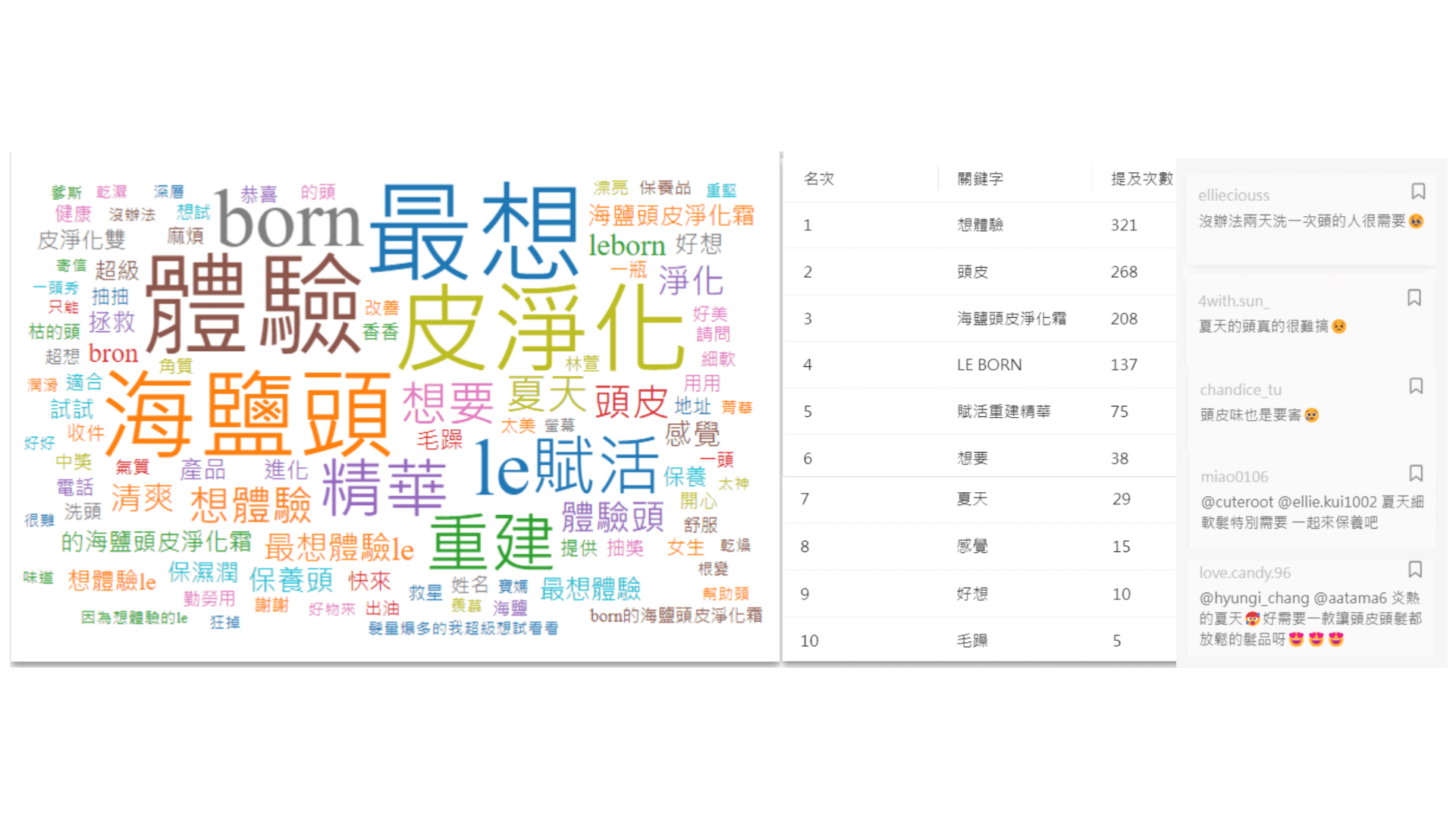Screen dimensions: 1456x819
Task: Click the gray born word in cloud
Action: [289, 220]
